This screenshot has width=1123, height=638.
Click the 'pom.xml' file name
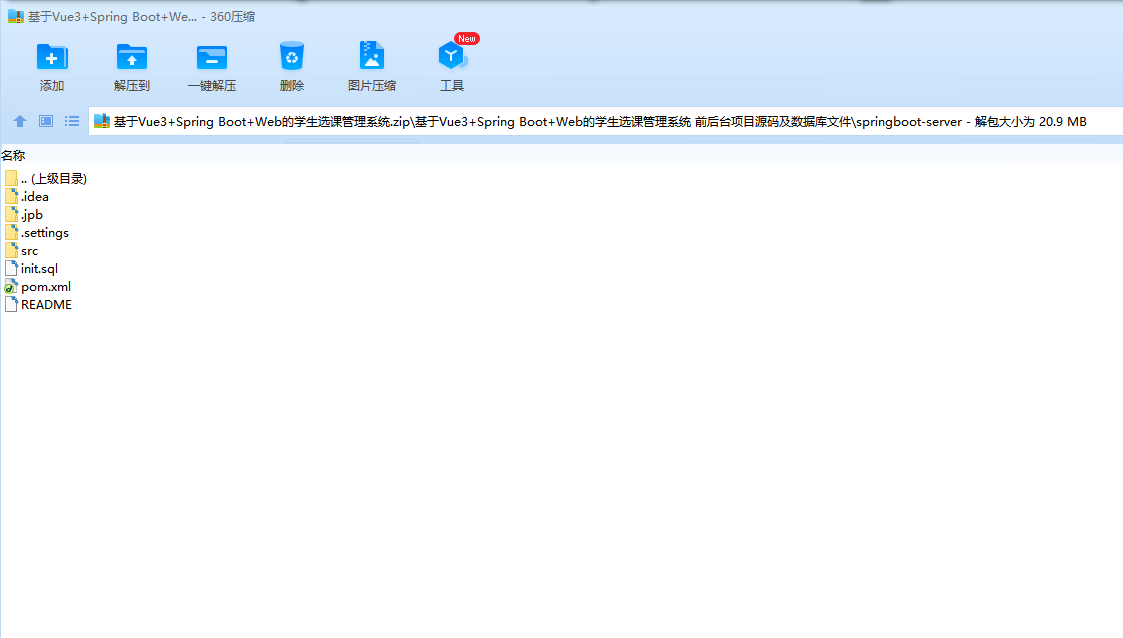tap(46, 286)
